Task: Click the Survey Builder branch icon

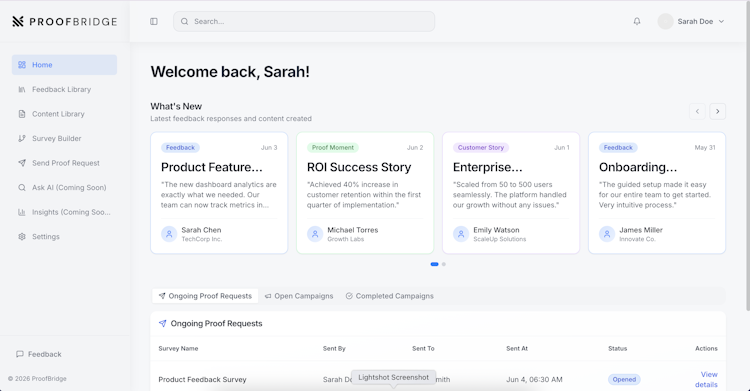Action: point(22,138)
